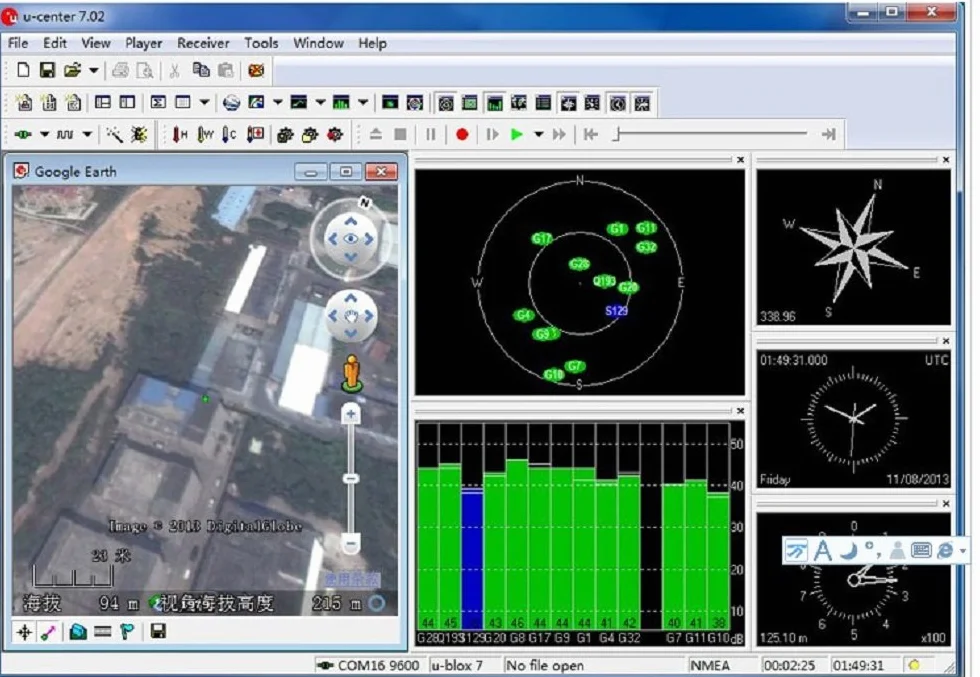Click the Google Earth zoom in plus button
Viewport: 980px width, 677px height.
point(351,414)
